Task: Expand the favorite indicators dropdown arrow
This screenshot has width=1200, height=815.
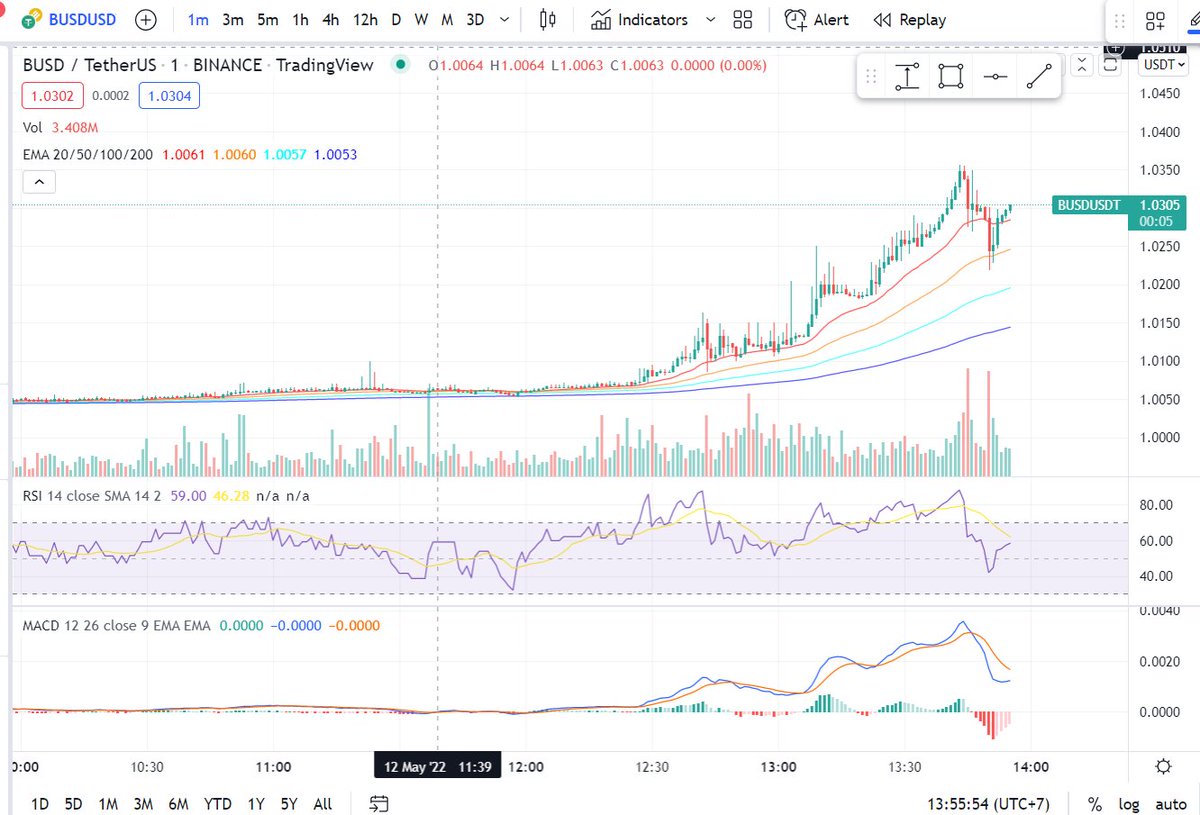Action: (x=711, y=19)
